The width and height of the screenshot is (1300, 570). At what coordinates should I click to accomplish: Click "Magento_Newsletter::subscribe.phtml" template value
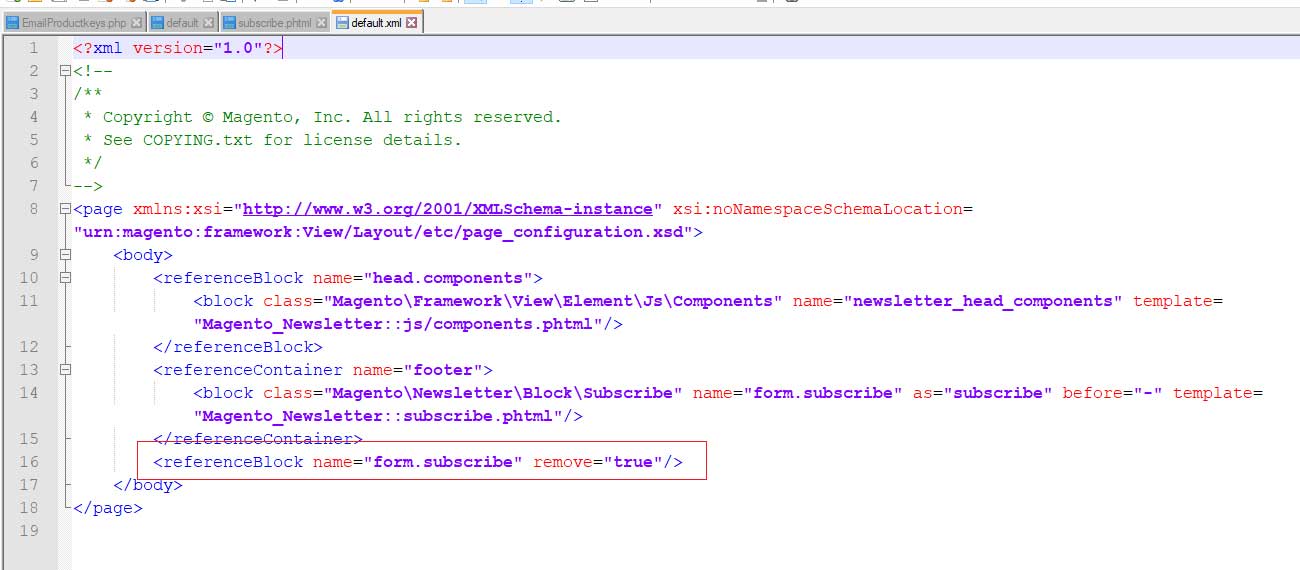click(378, 416)
